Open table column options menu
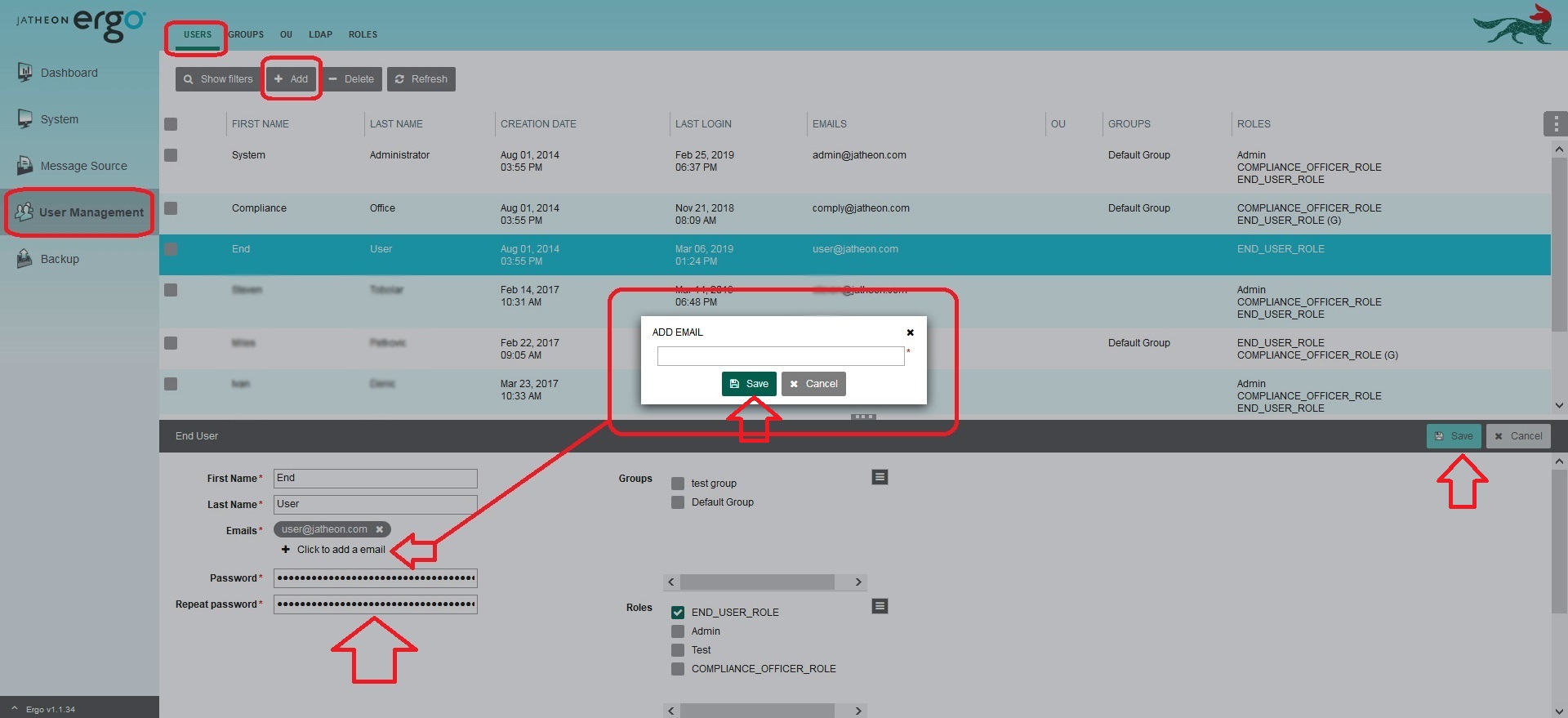Image resolution: width=1568 pixels, height=718 pixels. click(1555, 124)
